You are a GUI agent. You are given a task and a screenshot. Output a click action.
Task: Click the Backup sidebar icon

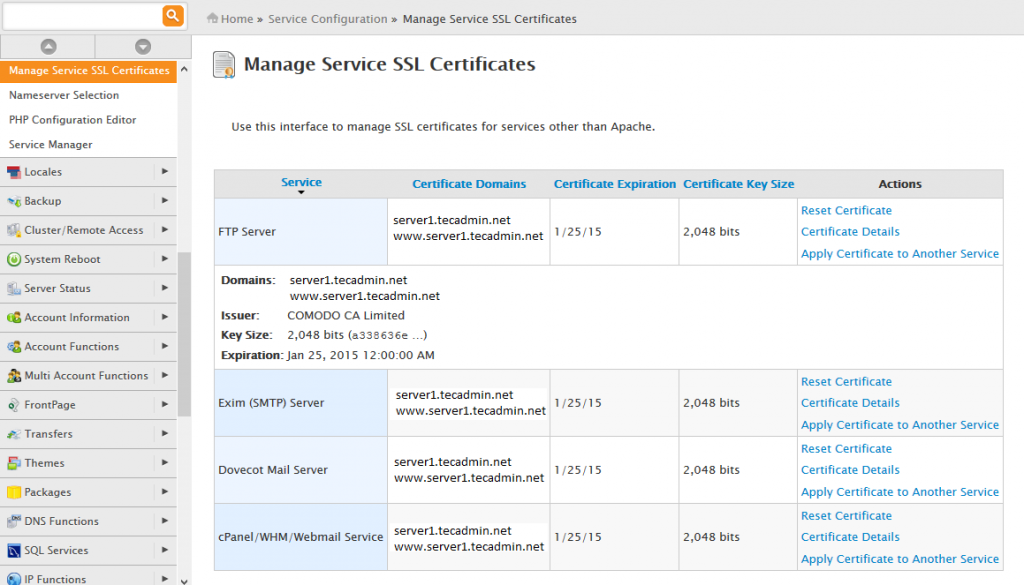14,201
